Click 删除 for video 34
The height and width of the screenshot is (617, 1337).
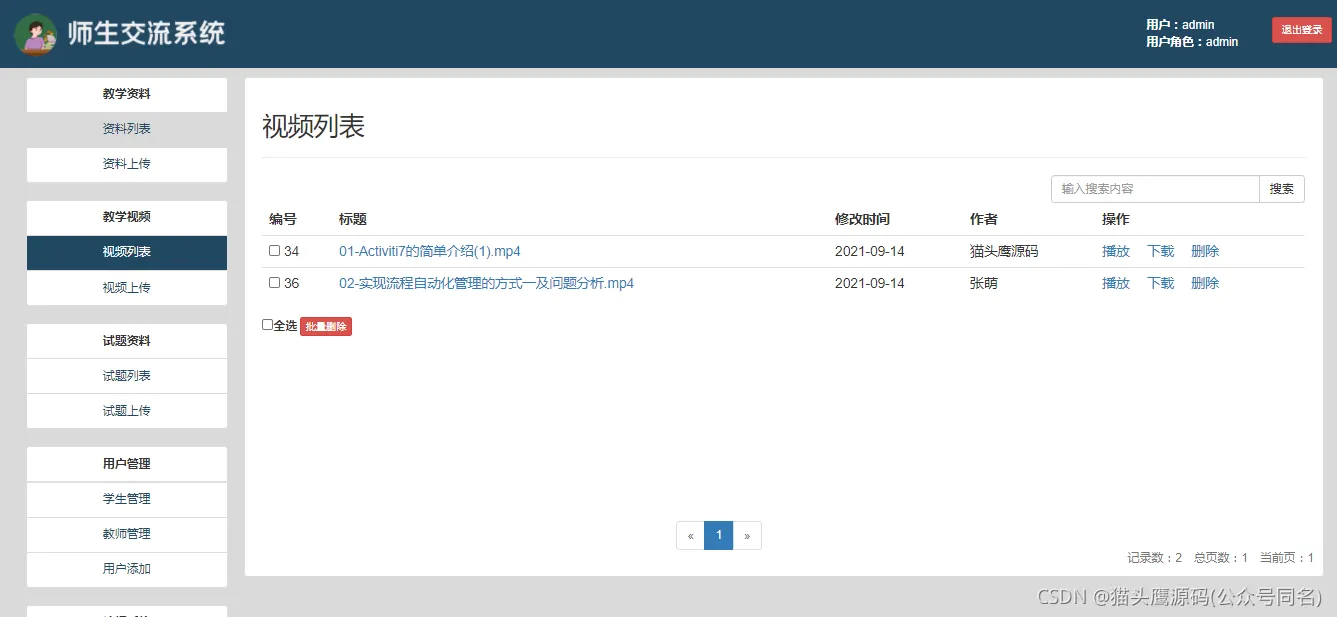tap(1205, 251)
